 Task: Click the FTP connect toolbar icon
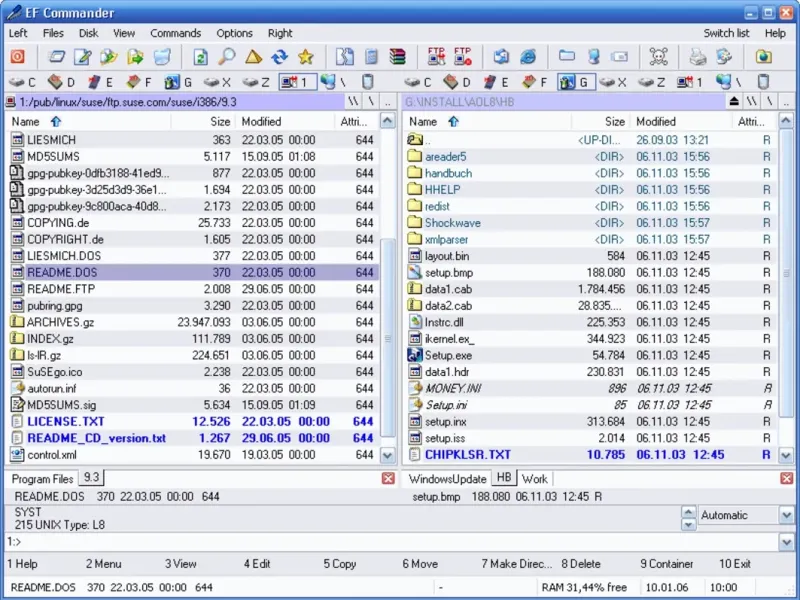tap(436, 57)
